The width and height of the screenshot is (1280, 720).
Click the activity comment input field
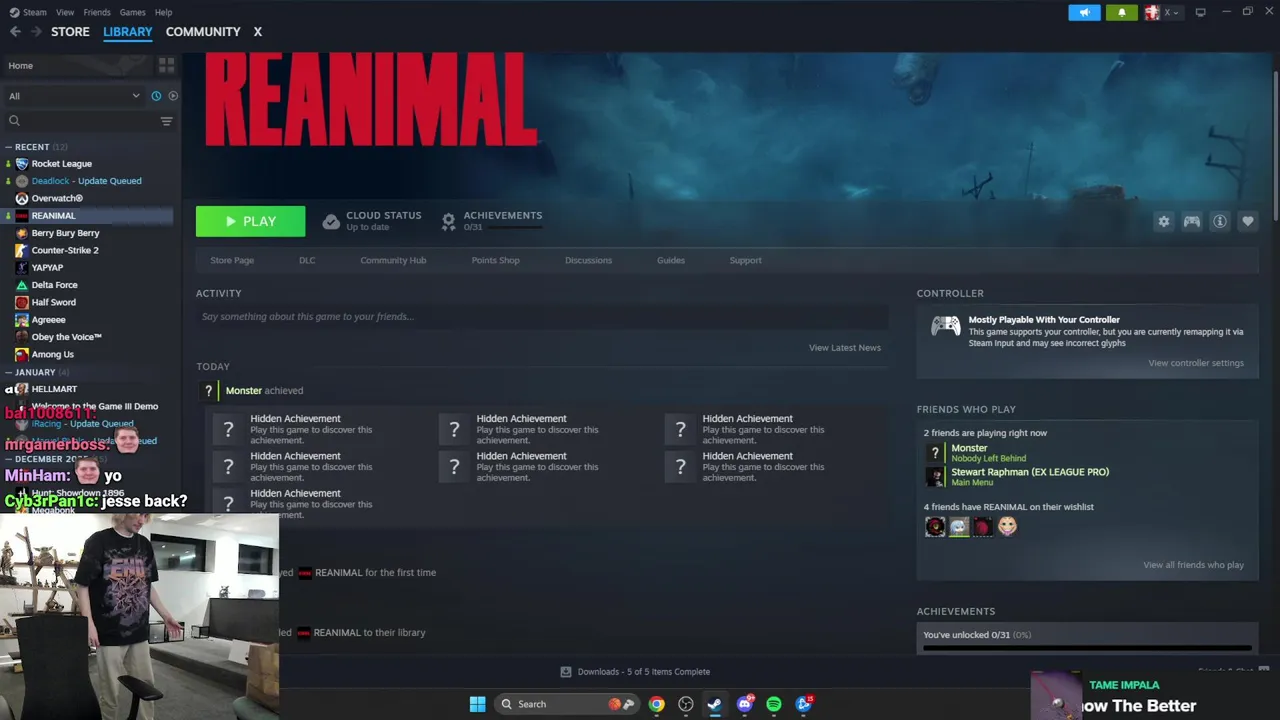pos(541,317)
